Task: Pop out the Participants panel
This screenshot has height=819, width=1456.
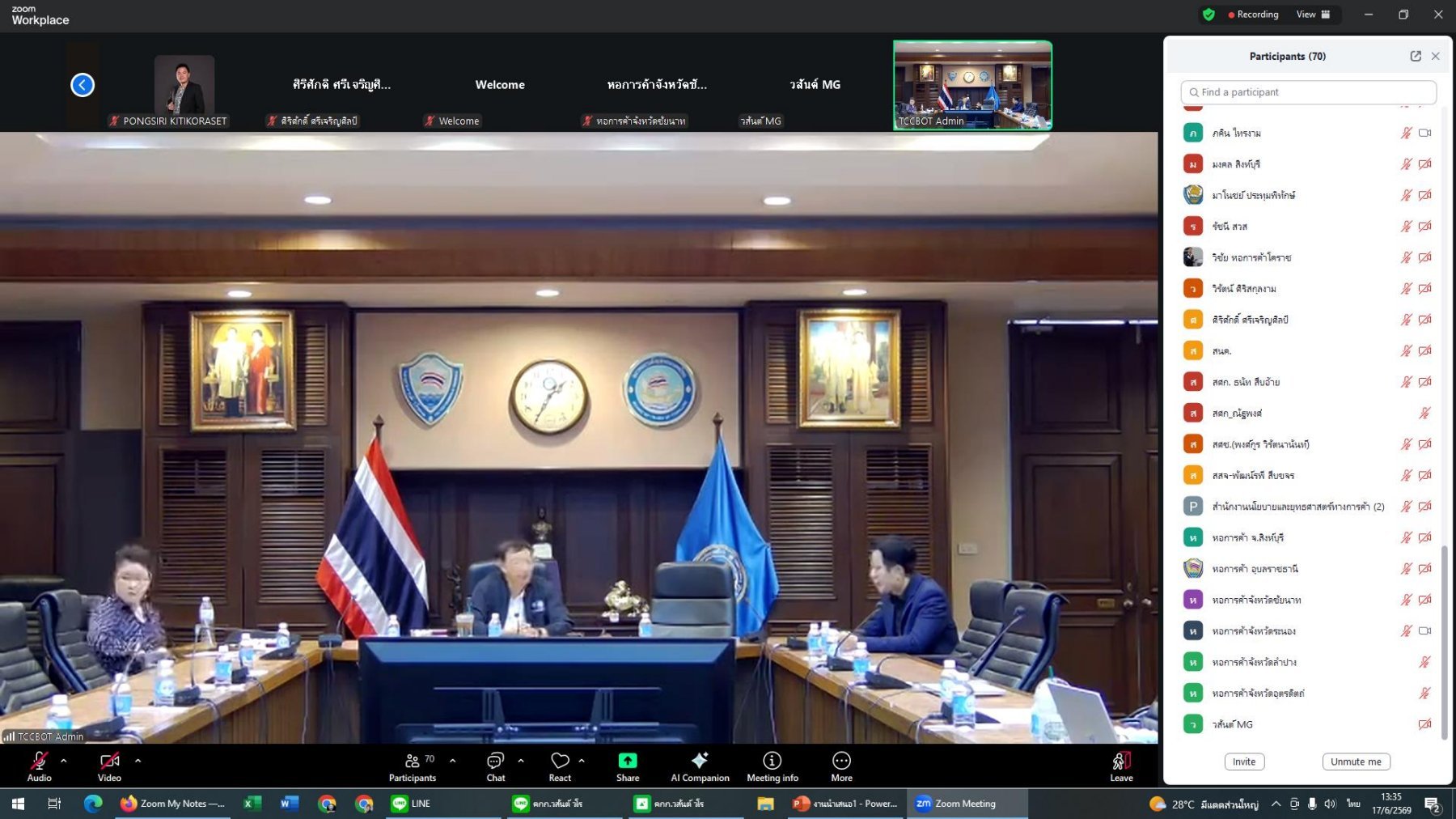Action: (x=1416, y=56)
